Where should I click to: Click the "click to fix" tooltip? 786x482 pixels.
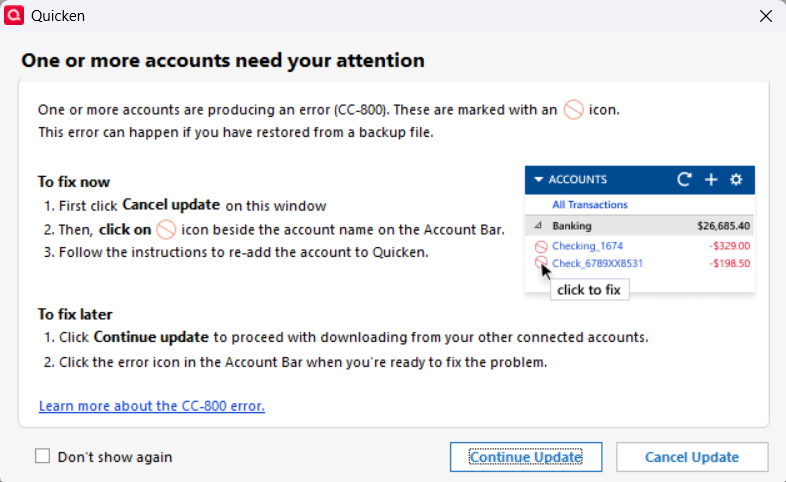[589, 290]
